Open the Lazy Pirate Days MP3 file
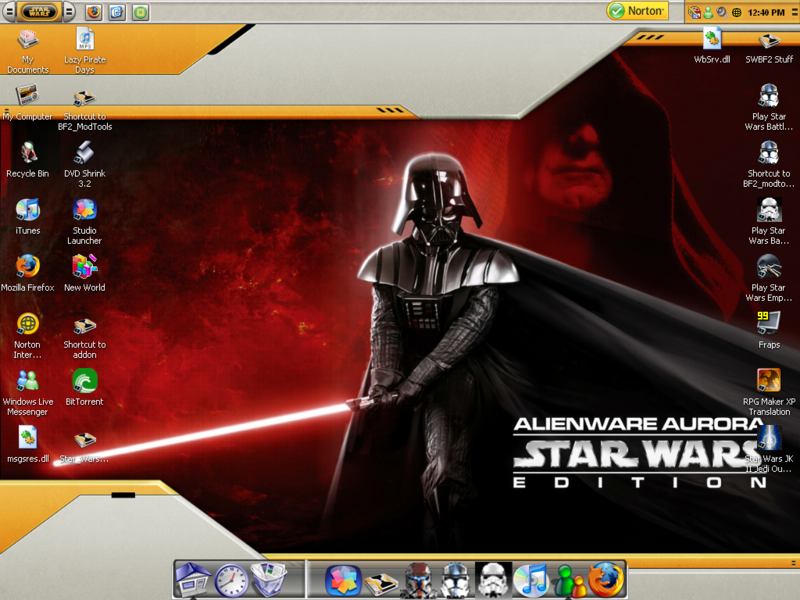Viewport: 800px width, 600px height. tap(85, 51)
